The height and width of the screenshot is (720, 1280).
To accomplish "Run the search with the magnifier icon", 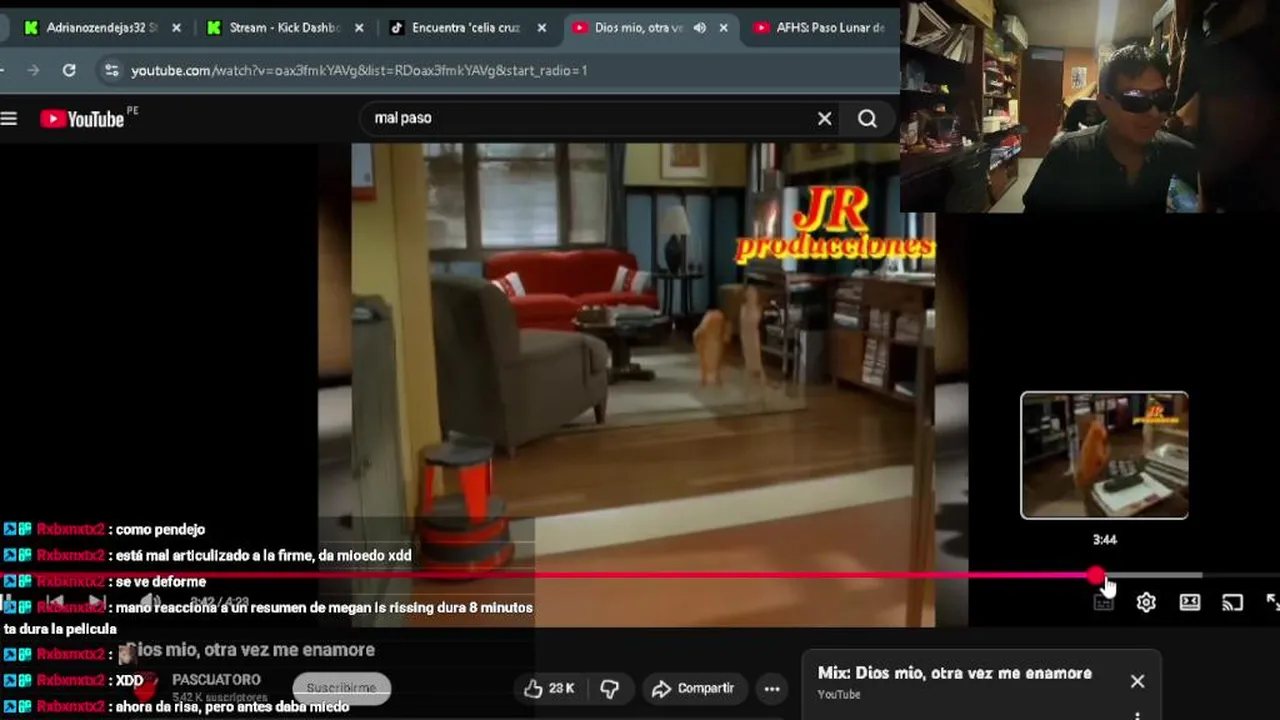I will (x=867, y=119).
